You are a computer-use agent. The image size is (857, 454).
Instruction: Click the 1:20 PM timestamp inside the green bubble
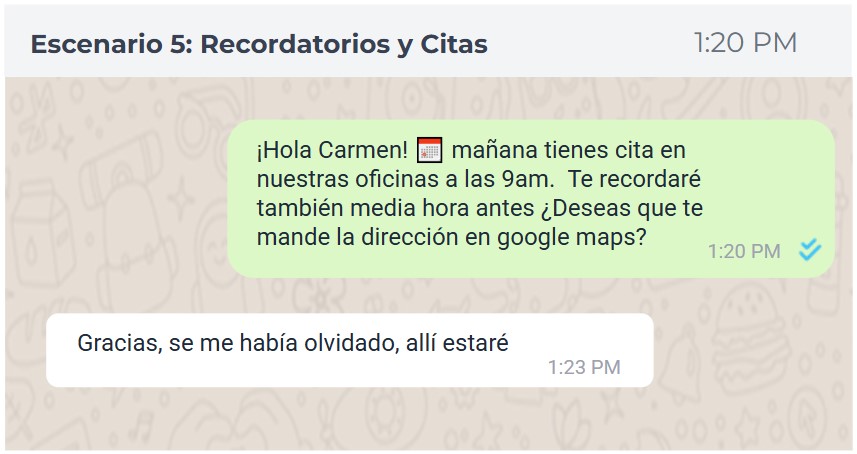(744, 251)
